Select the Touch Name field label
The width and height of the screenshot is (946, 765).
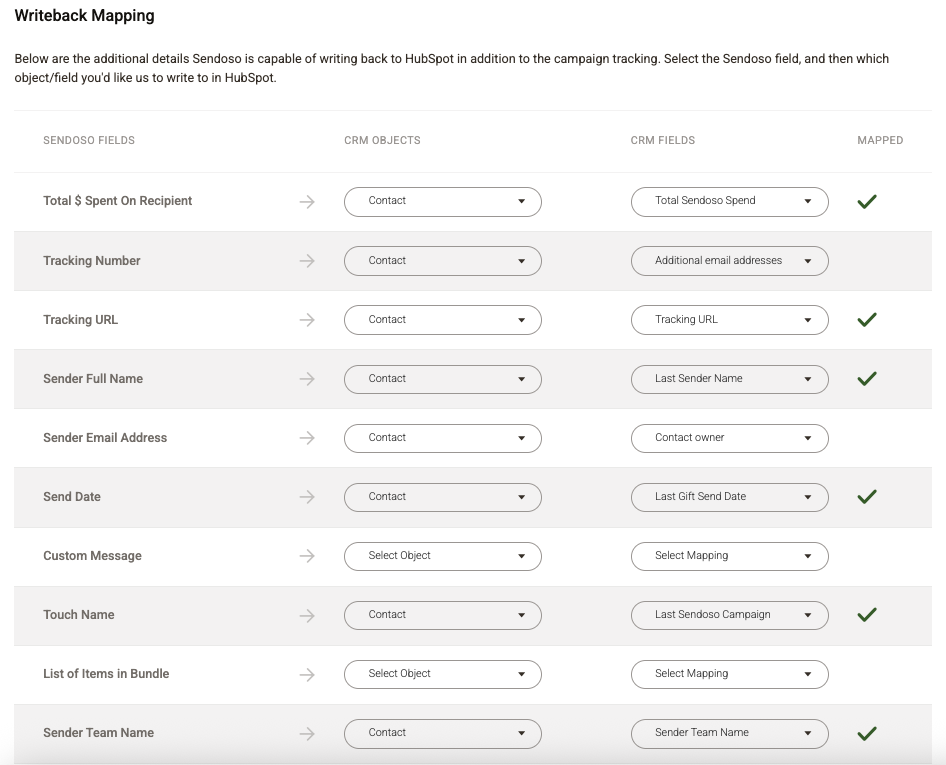78,615
